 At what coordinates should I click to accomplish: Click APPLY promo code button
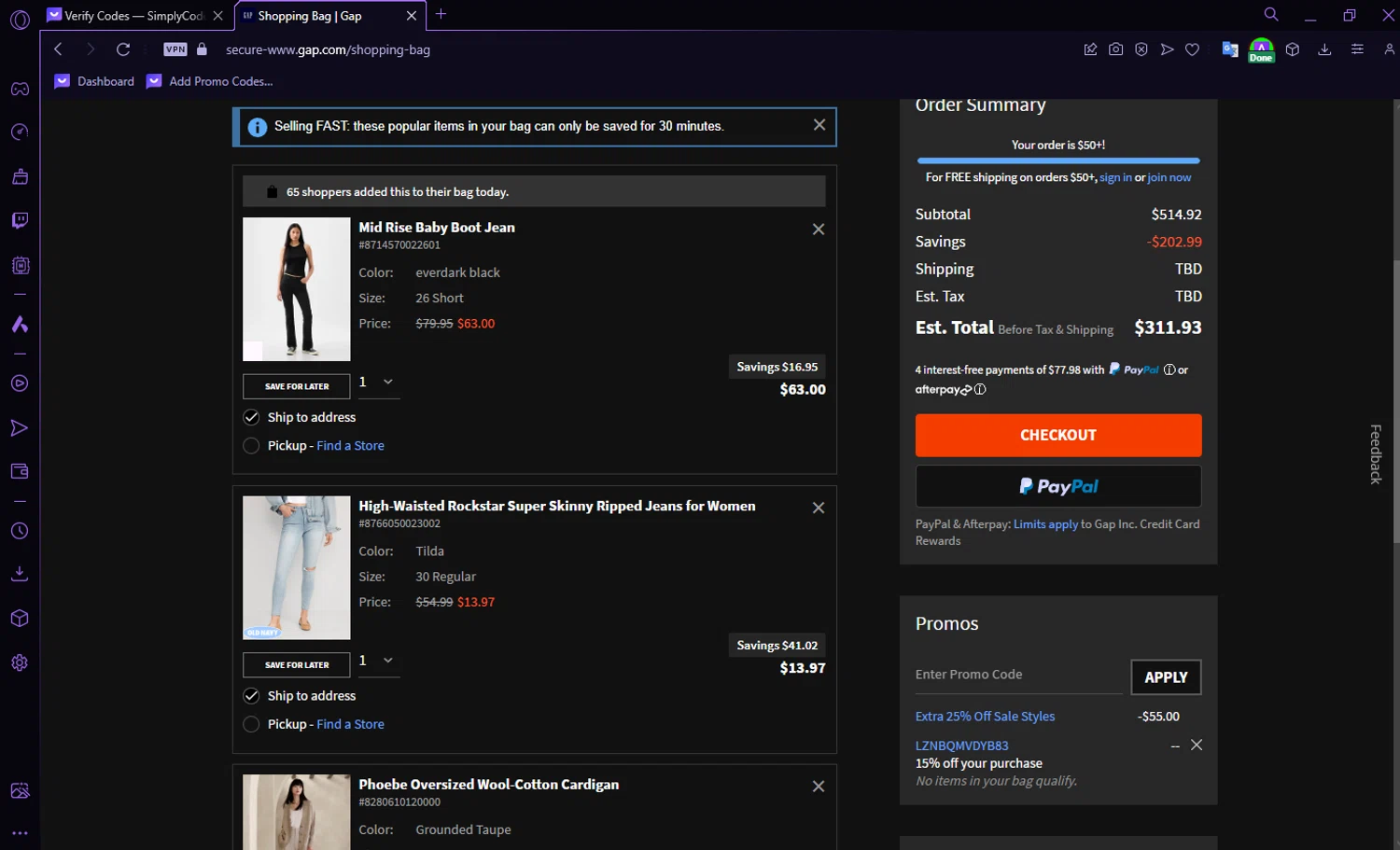[x=1166, y=677]
